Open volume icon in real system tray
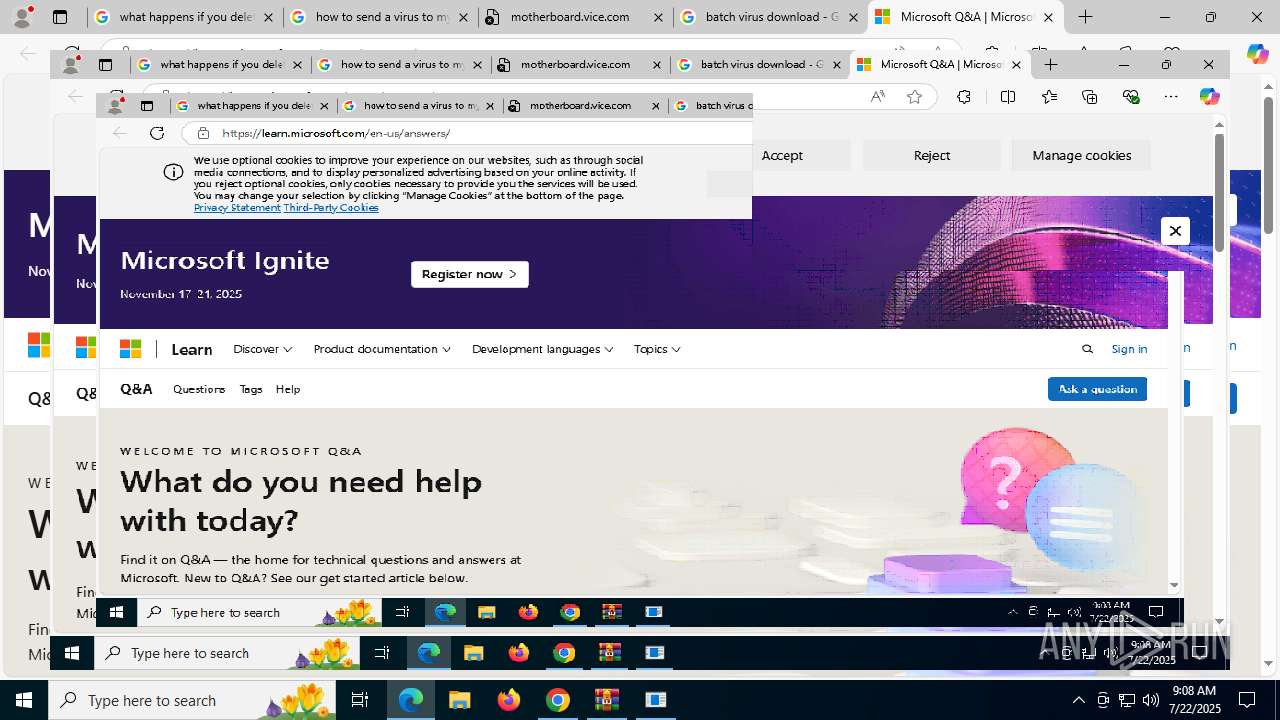Screen dimensions: 1280x720 [1151, 700]
